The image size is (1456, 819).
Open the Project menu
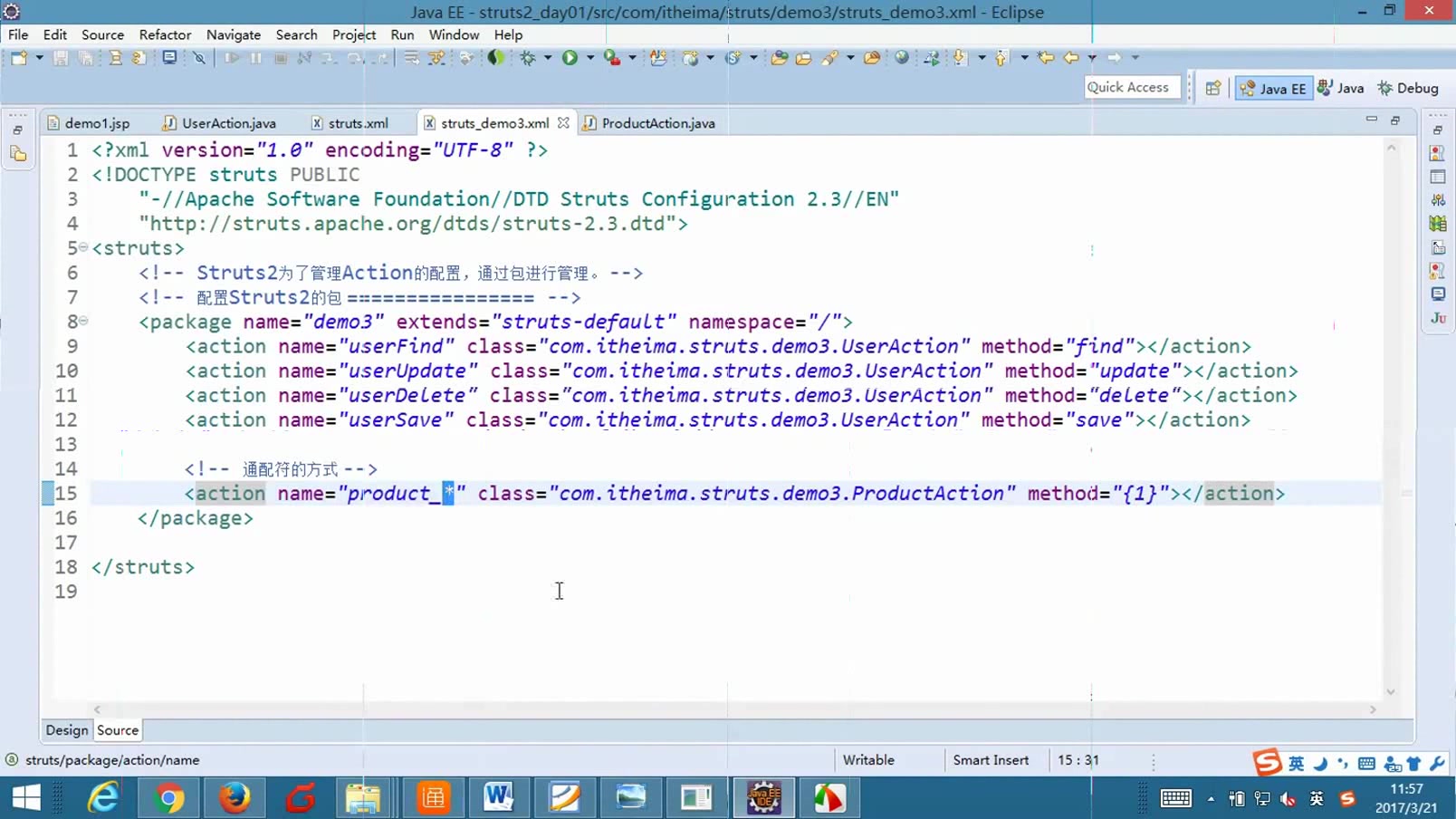tap(354, 34)
